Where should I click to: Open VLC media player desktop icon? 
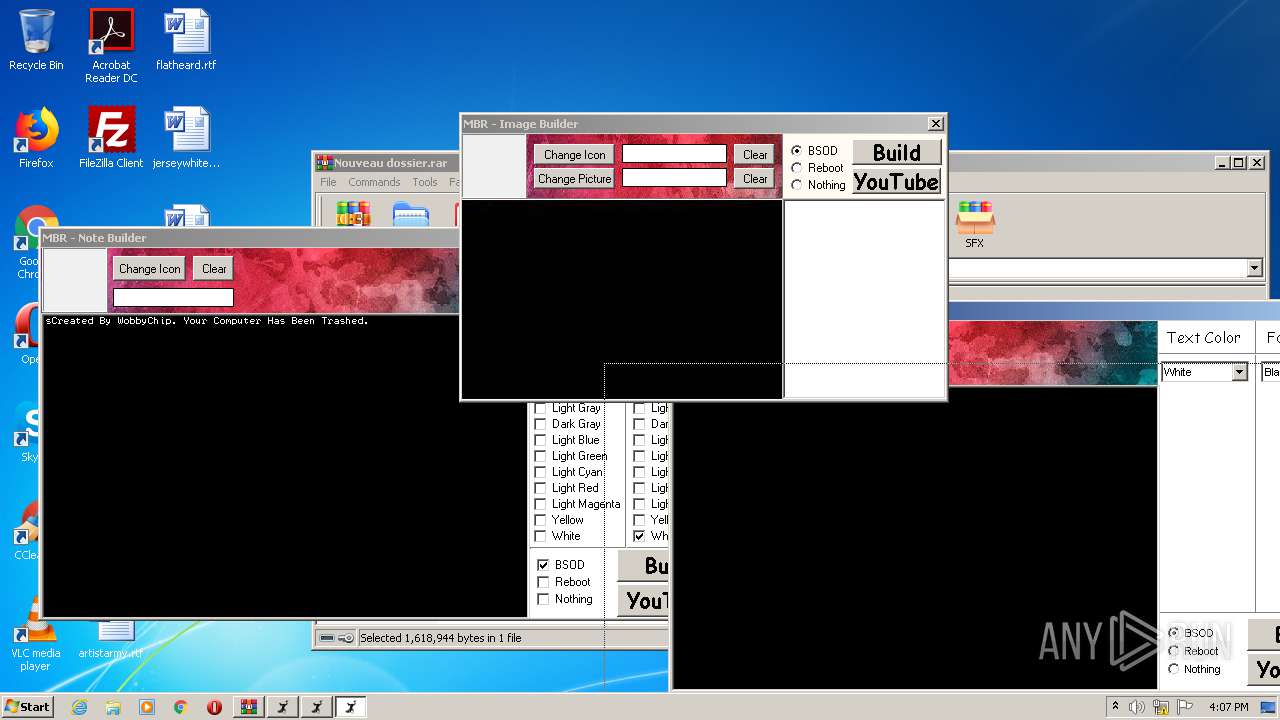tap(35, 634)
